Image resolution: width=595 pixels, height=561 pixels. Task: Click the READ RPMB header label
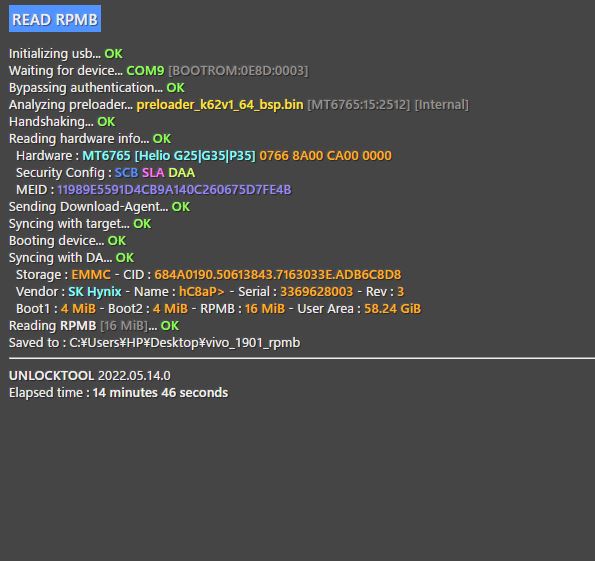tap(55, 19)
